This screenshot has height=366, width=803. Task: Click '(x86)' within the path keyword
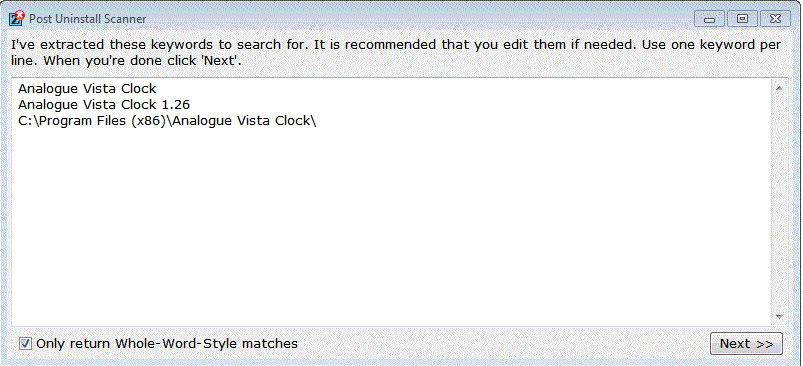click(x=149, y=121)
